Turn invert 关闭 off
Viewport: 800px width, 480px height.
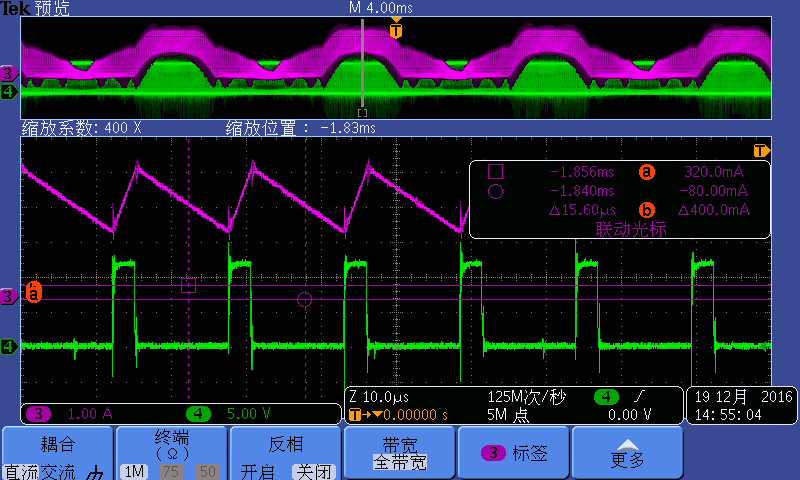coord(313,472)
